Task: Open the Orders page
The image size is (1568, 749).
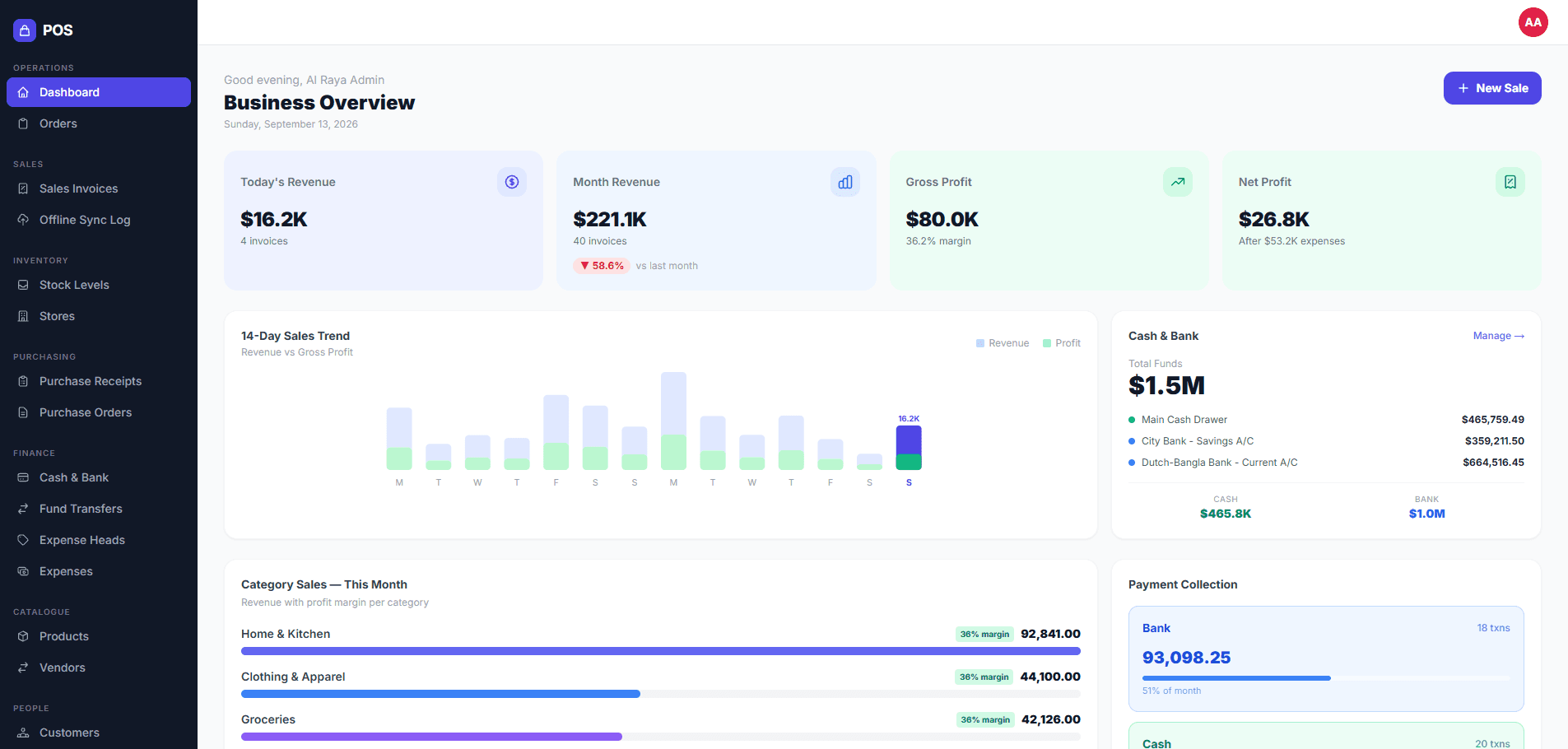Action: click(x=99, y=123)
